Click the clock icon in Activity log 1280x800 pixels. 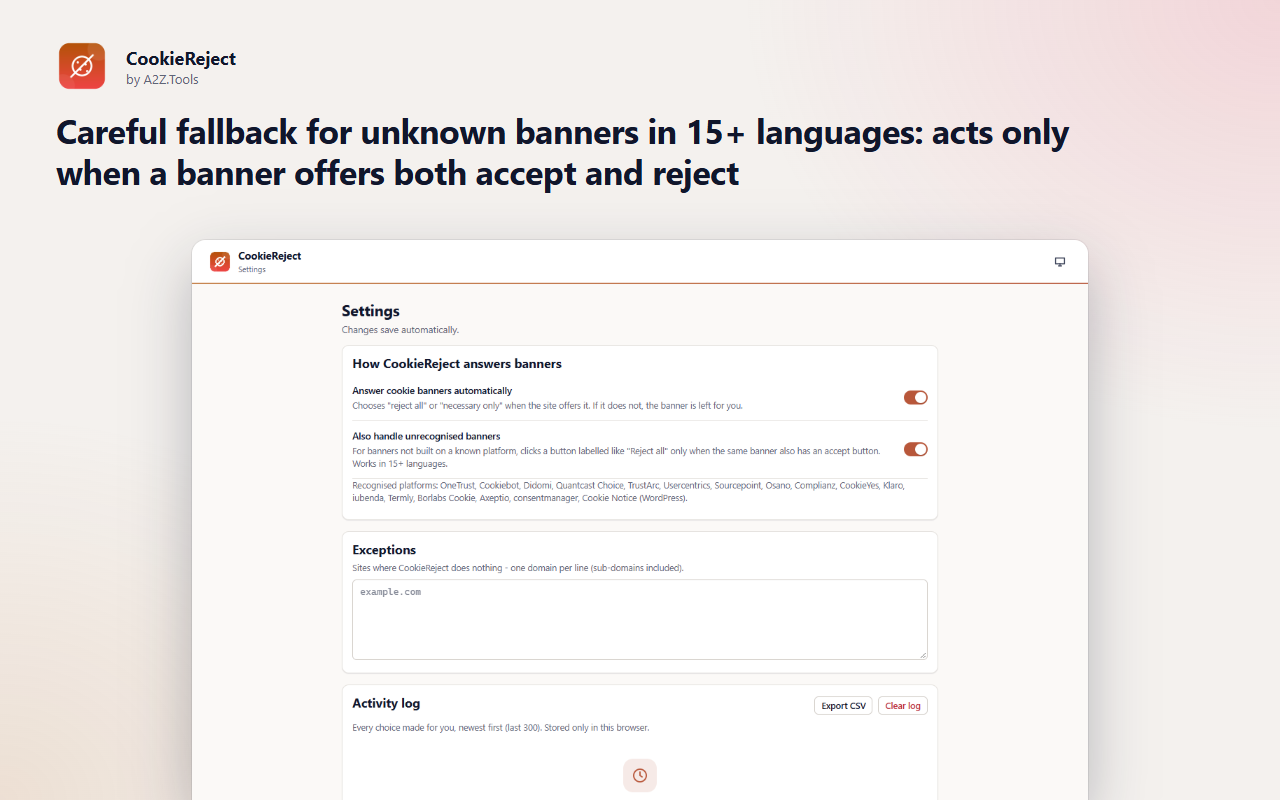click(x=640, y=775)
